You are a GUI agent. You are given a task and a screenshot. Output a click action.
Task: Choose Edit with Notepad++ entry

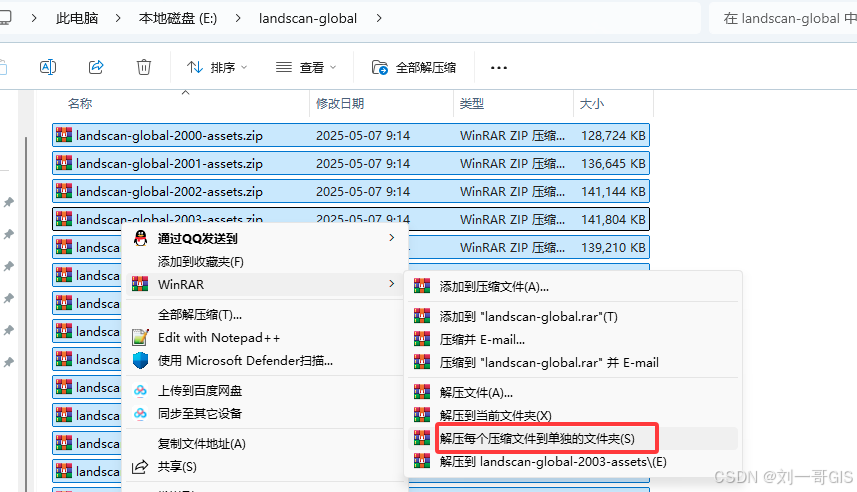click(265, 337)
